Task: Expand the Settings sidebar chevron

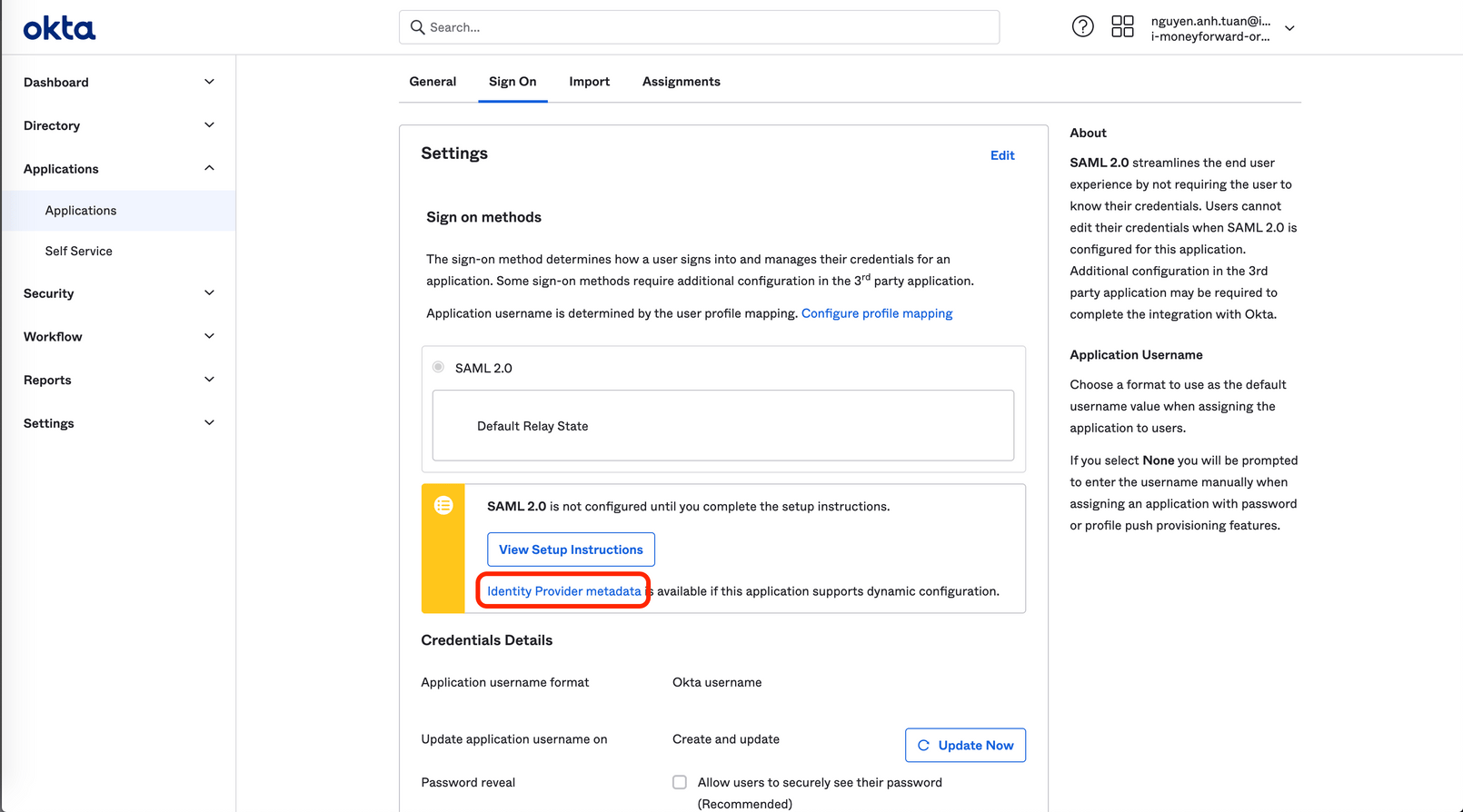Action: (x=209, y=422)
